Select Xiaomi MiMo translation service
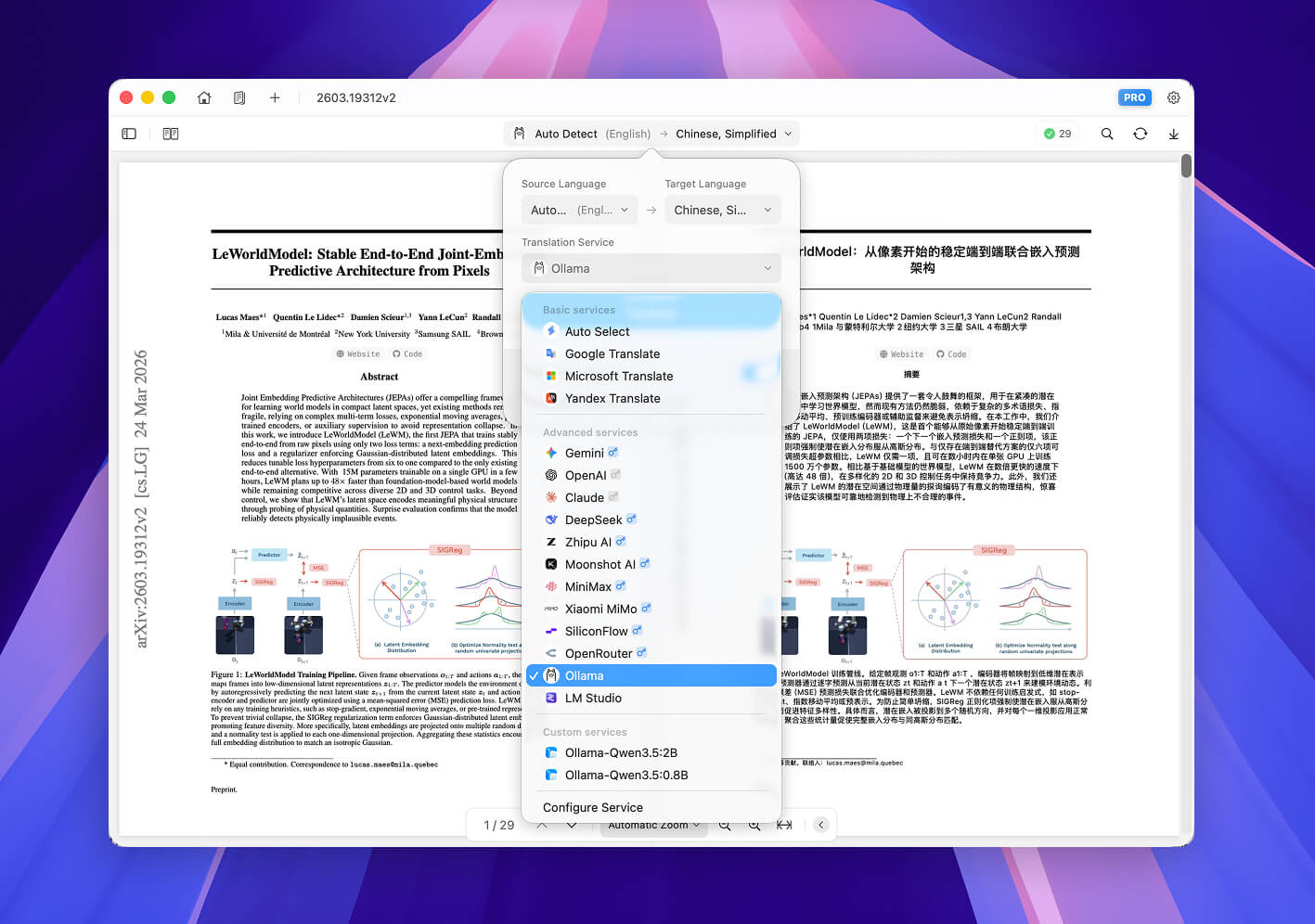This screenshot has height=924, width=1315. [x=651, y=609]
